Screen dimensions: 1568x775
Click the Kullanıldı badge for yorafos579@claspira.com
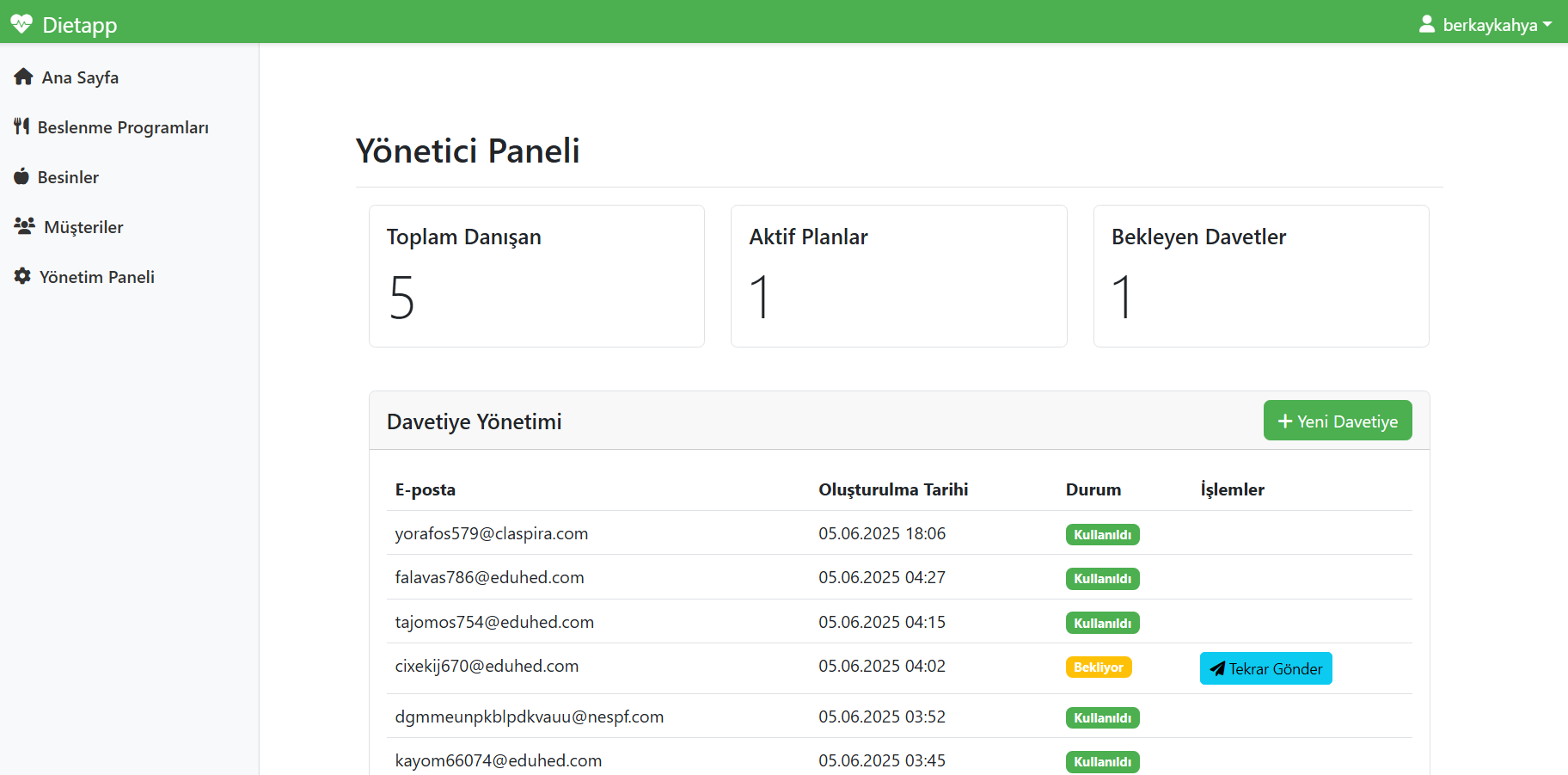pos(1102,534)
